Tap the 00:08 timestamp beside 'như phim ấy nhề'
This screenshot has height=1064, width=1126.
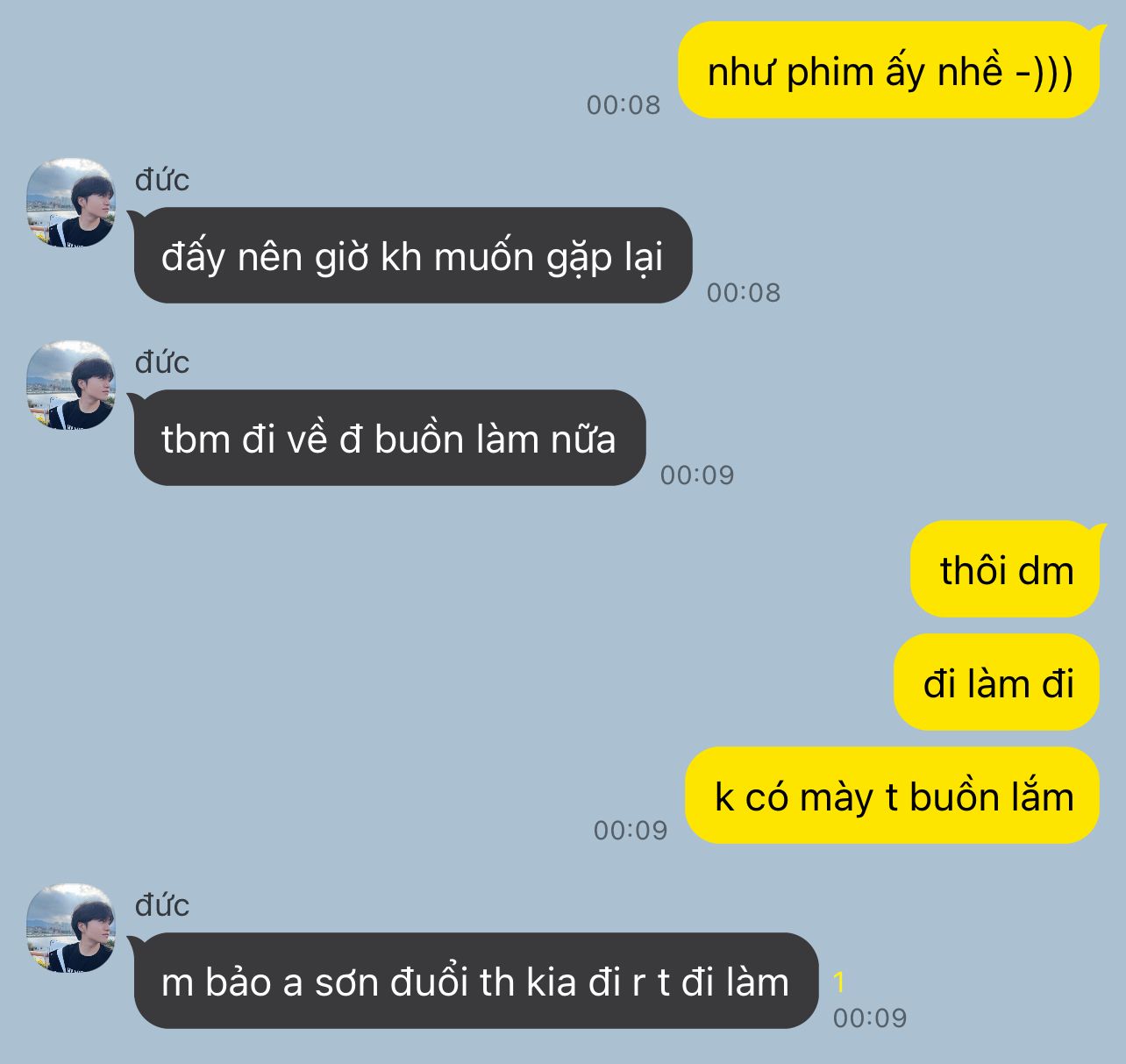click(x=624, y=104)
